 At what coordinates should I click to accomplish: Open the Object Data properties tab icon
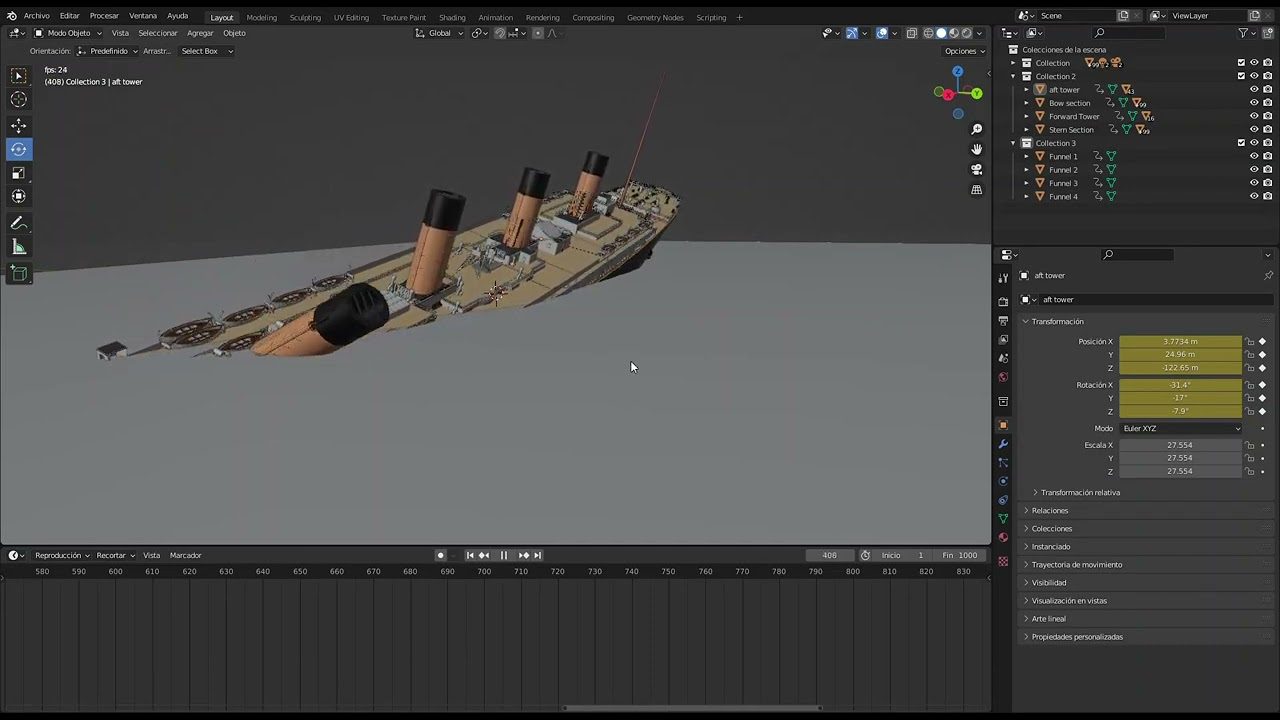1003,519
